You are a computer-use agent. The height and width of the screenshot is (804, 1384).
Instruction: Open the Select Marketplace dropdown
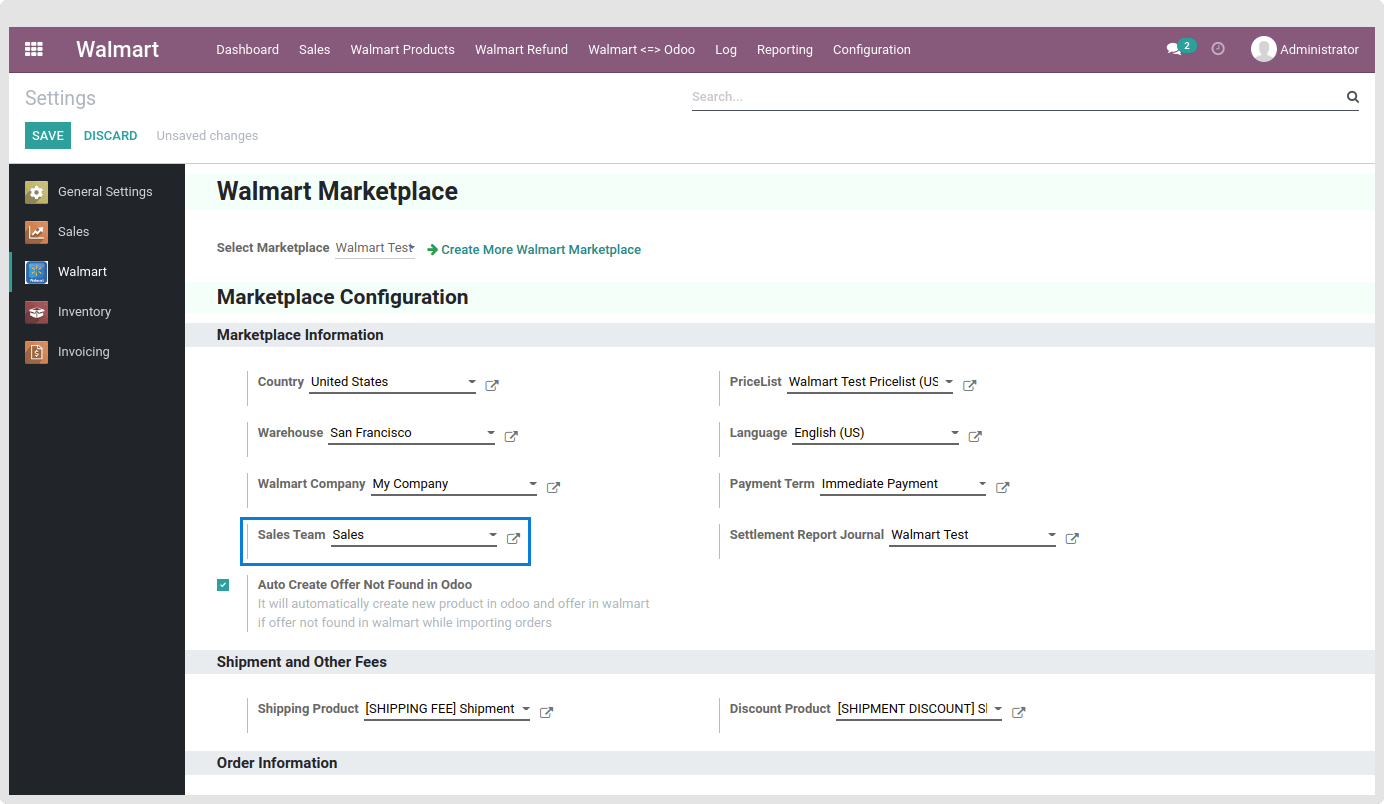375,248
